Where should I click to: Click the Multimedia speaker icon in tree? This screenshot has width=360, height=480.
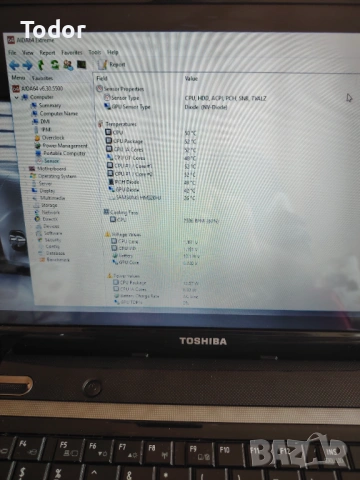35,198
